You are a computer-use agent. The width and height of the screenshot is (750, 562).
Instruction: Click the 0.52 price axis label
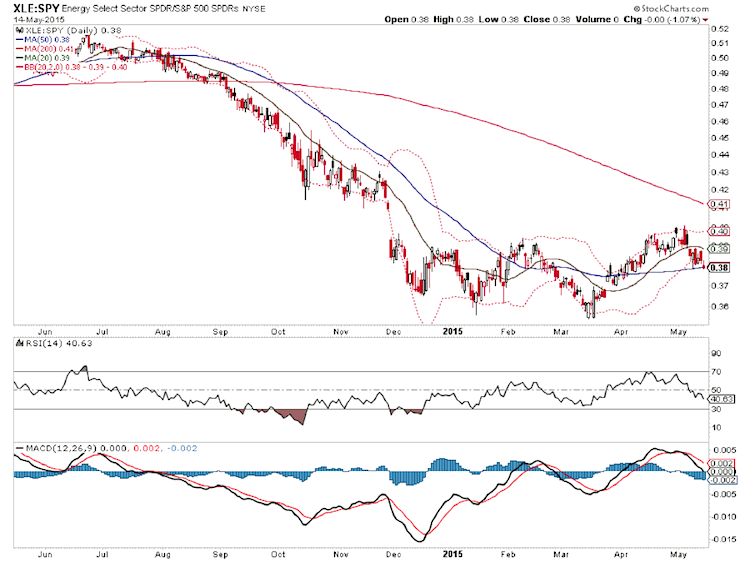719,29
